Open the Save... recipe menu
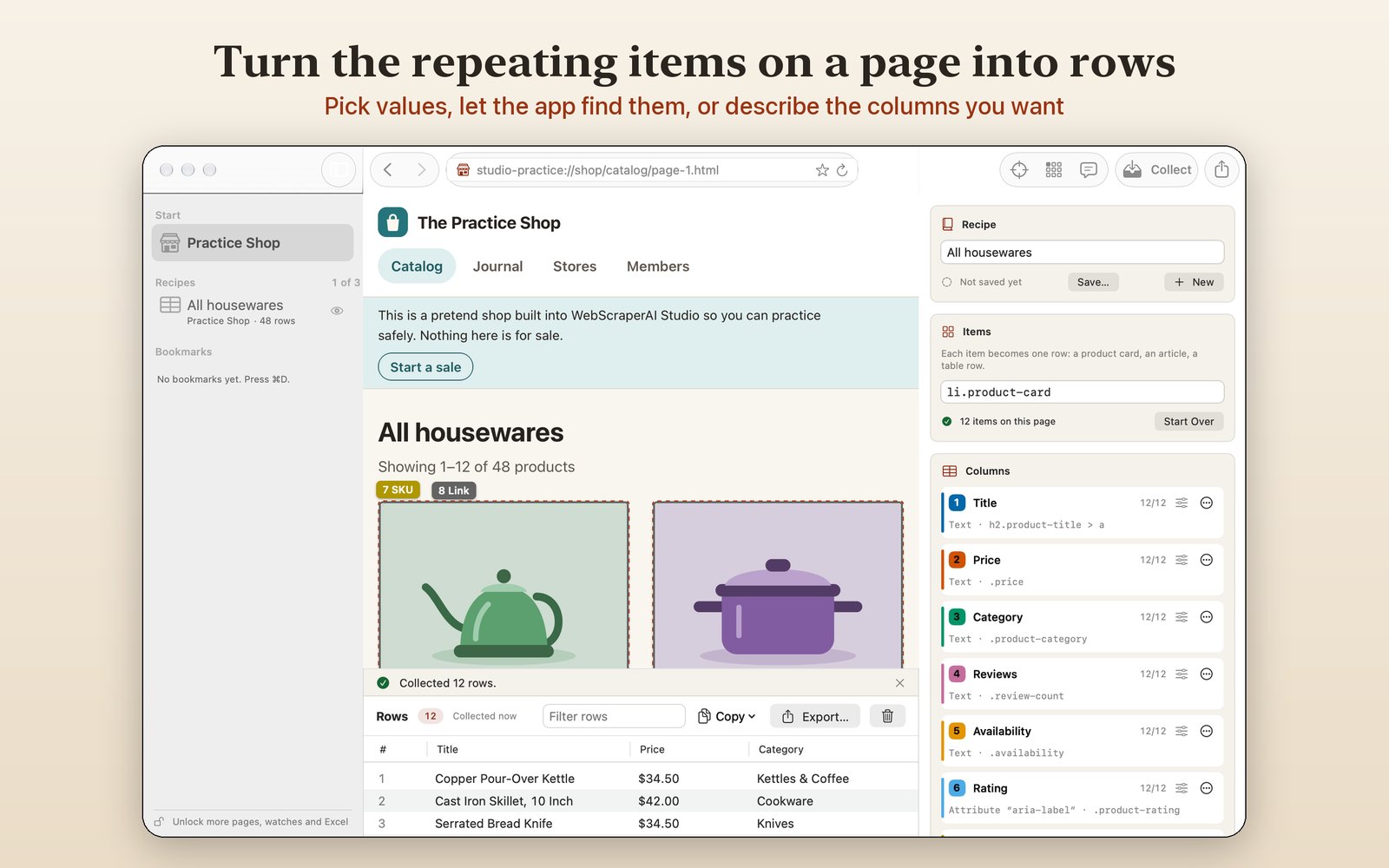 coord(1093,282)
